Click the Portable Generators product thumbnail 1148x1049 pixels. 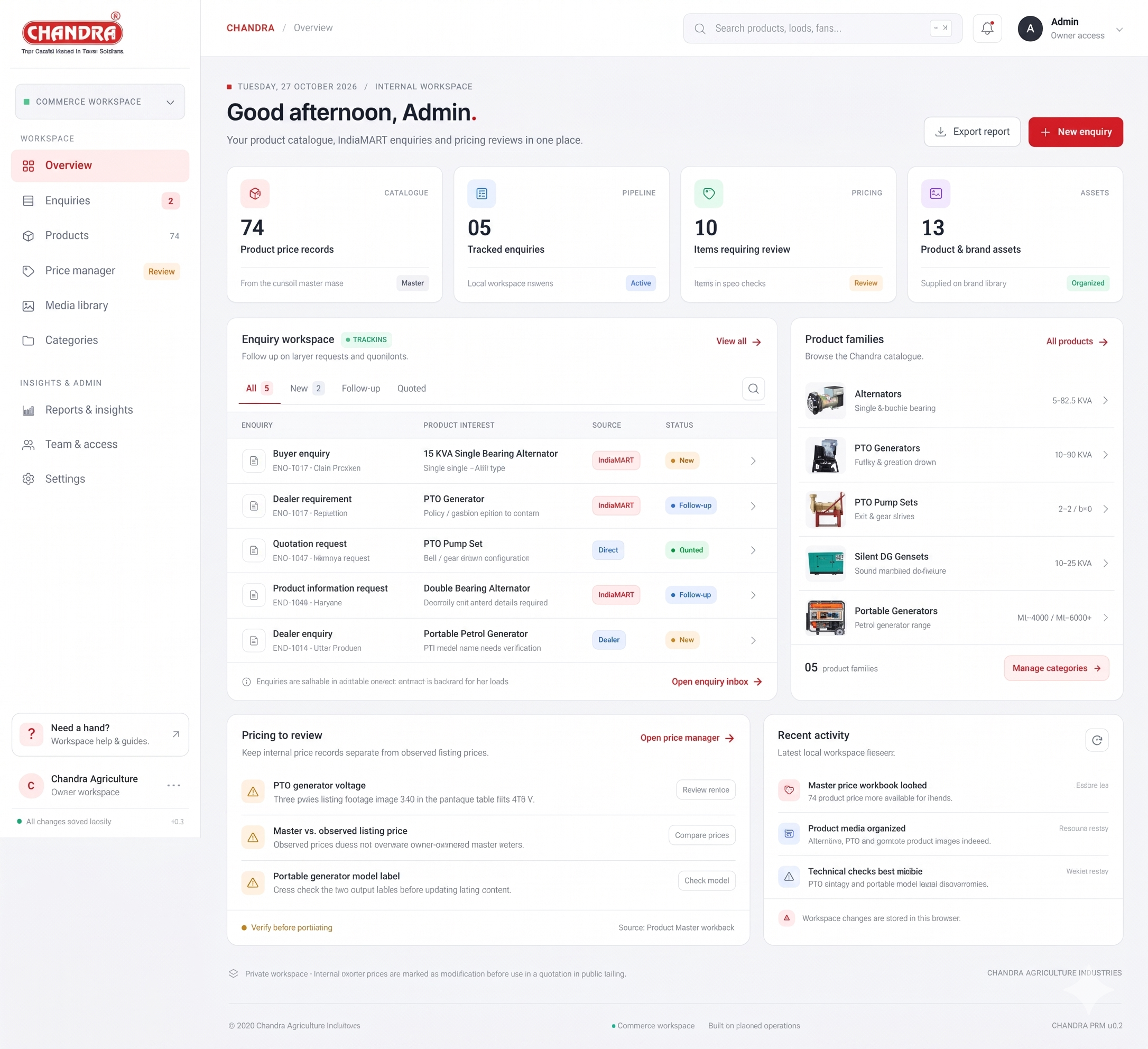[825, 618]
